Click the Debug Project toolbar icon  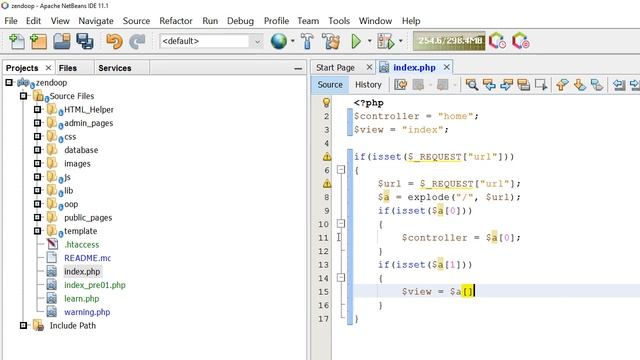[x=386, y=41]
